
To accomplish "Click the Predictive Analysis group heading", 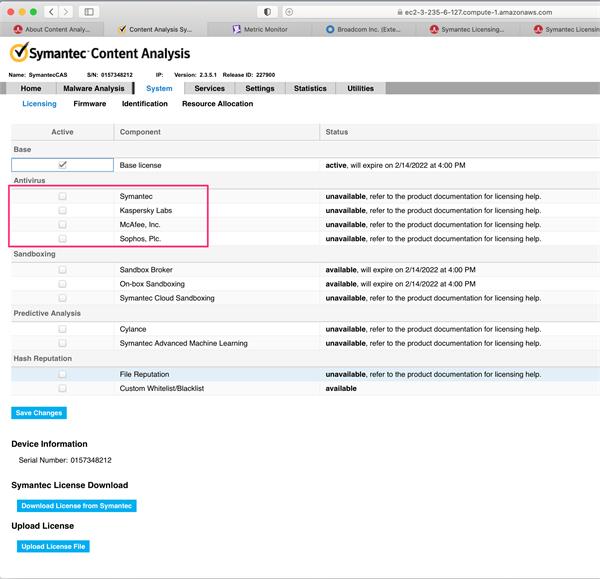I will point(47,313).
